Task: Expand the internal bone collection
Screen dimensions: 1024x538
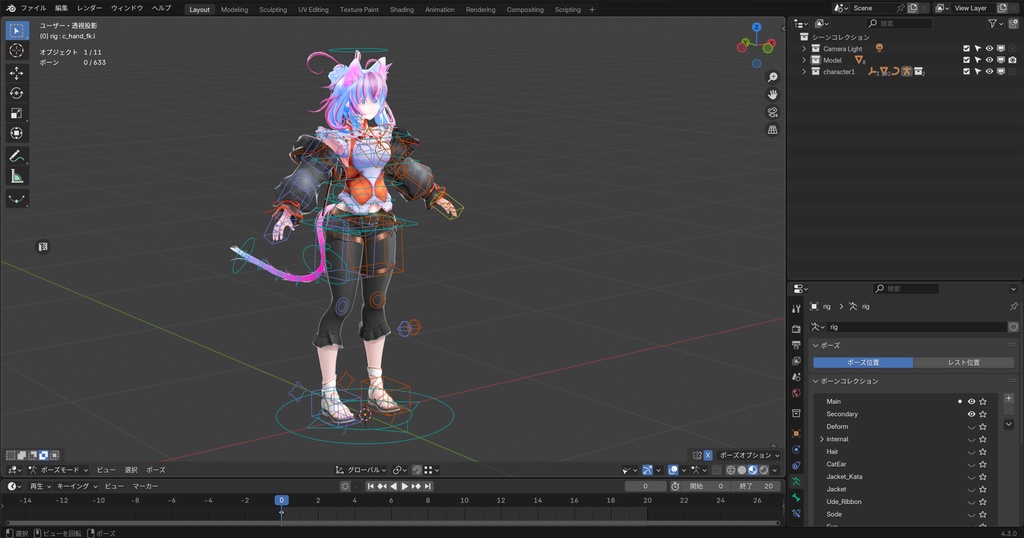Action: coord(822,439)
